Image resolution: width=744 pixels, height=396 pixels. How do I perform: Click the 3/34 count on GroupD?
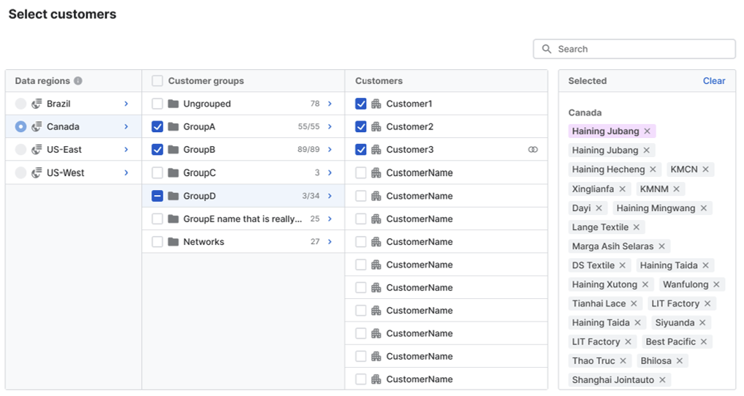[310, 196]
